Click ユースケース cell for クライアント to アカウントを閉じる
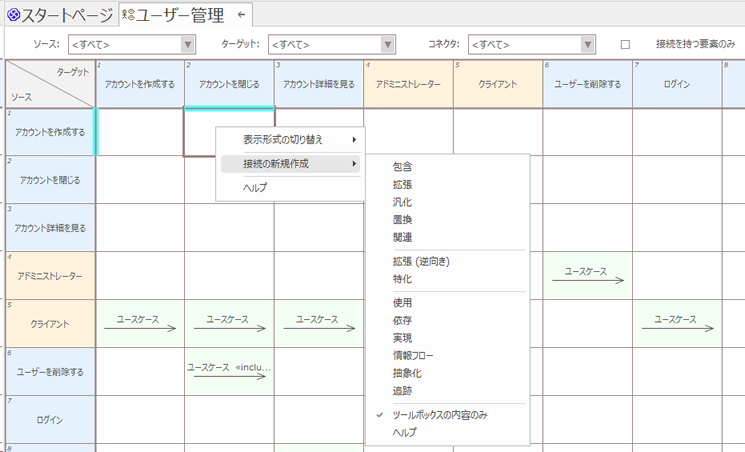 (229, 324)
